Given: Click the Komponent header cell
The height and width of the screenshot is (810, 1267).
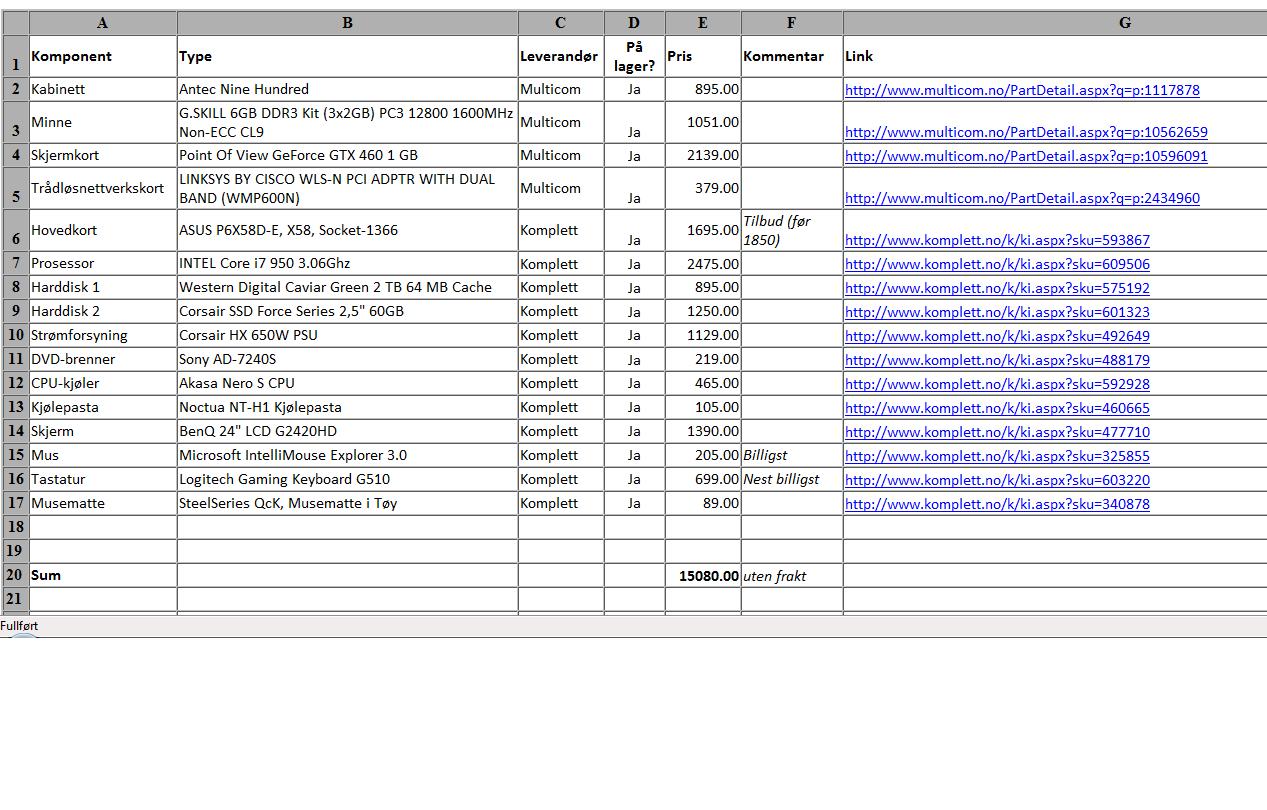Looking at the screenshot, I should [103, 56].
